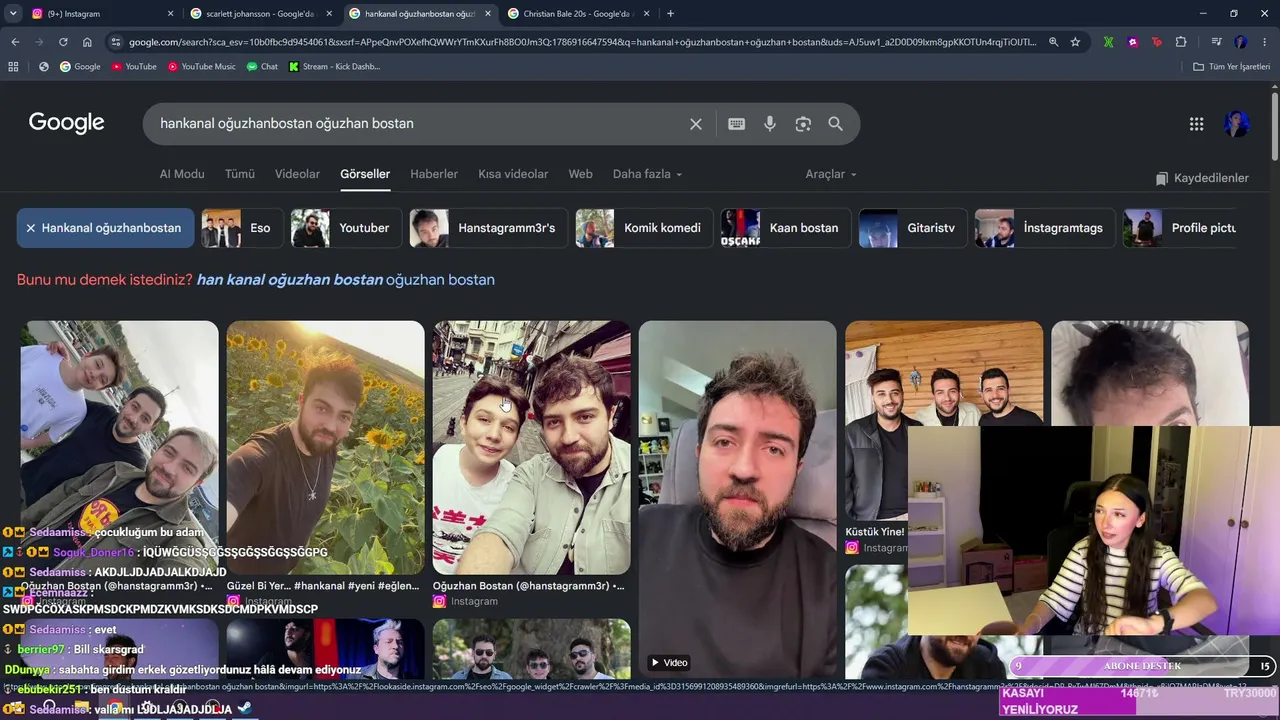Open the Chat bookmark
Viewport: 1280px width, 720px height.
tap(262, 67)
